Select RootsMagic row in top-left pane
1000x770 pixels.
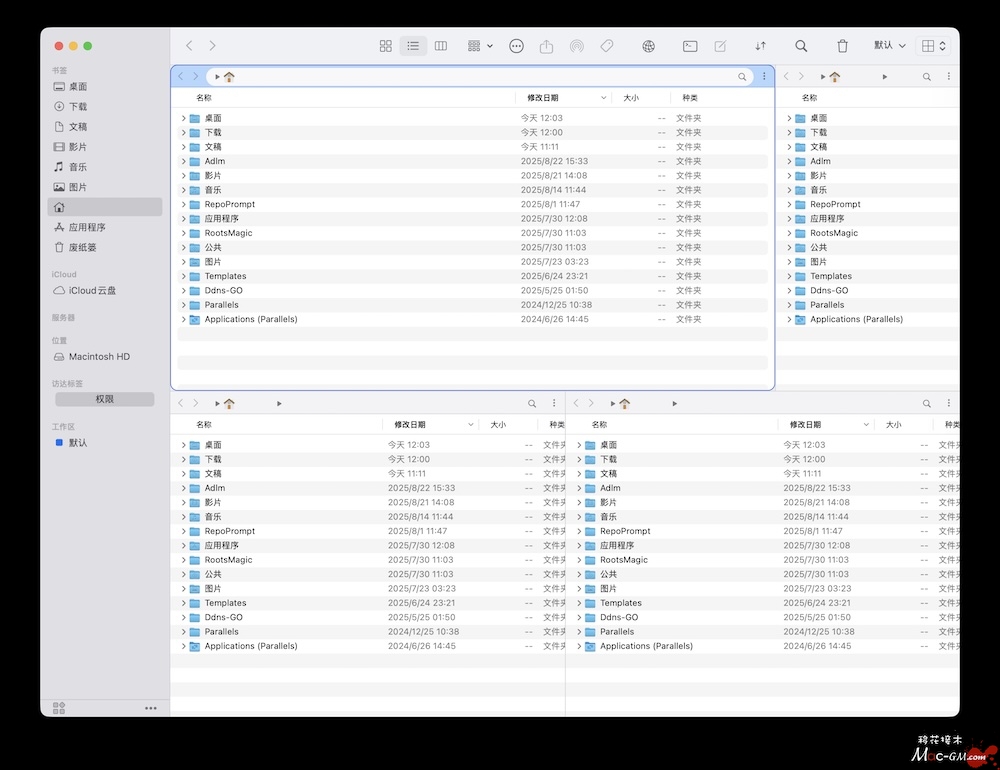pyautogui.click(x=473, y=233)
